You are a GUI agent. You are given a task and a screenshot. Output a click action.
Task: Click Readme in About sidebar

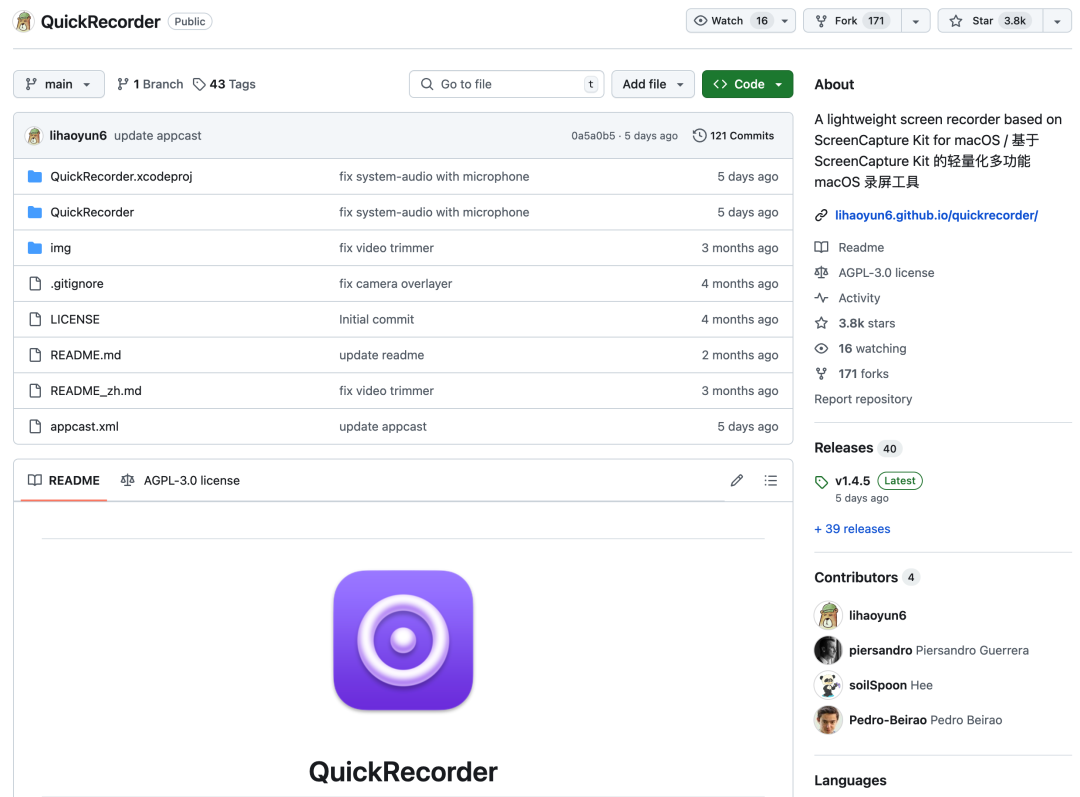click(861, 247)
